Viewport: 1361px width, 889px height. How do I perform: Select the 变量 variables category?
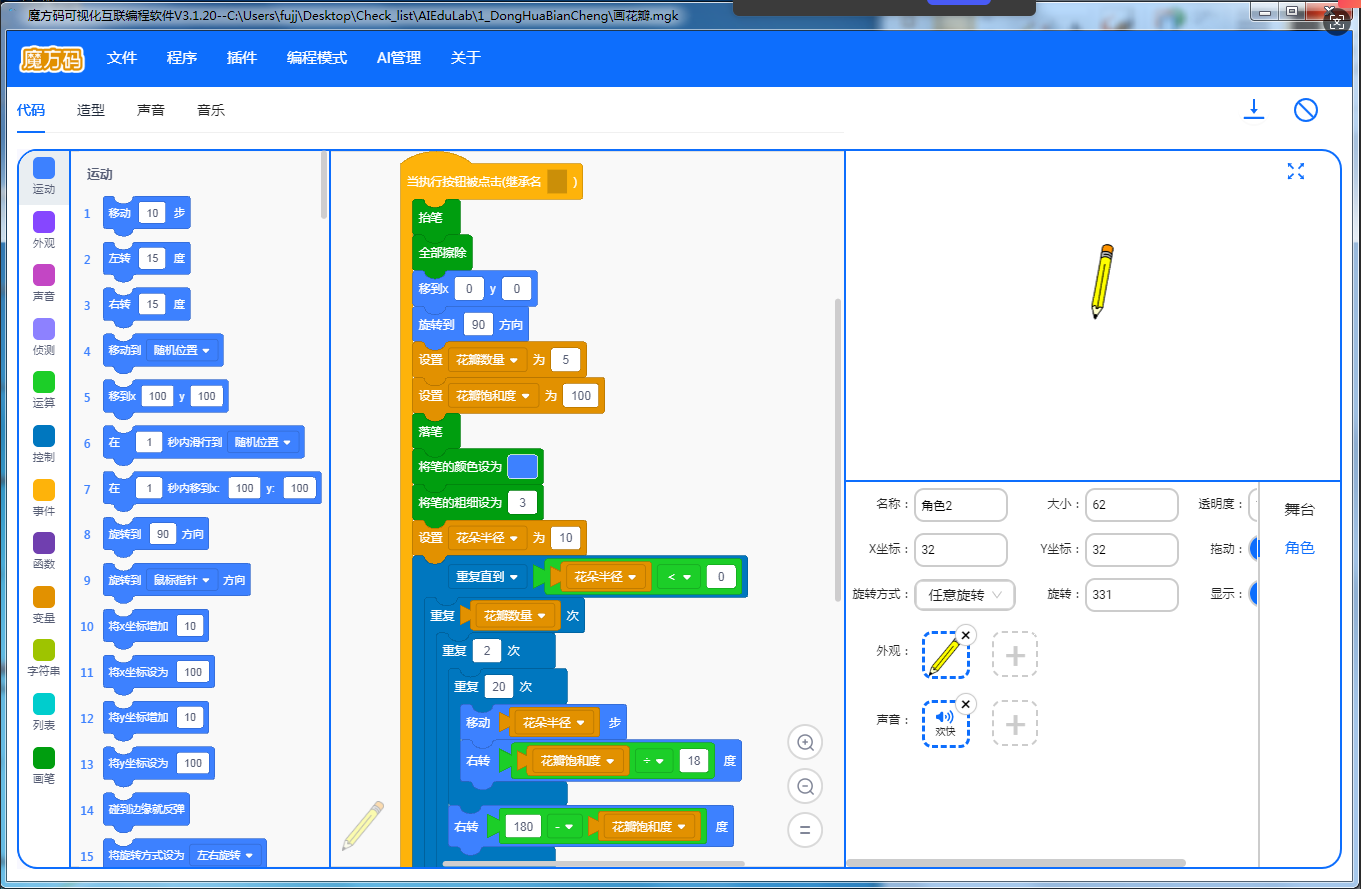click(44, 605)
